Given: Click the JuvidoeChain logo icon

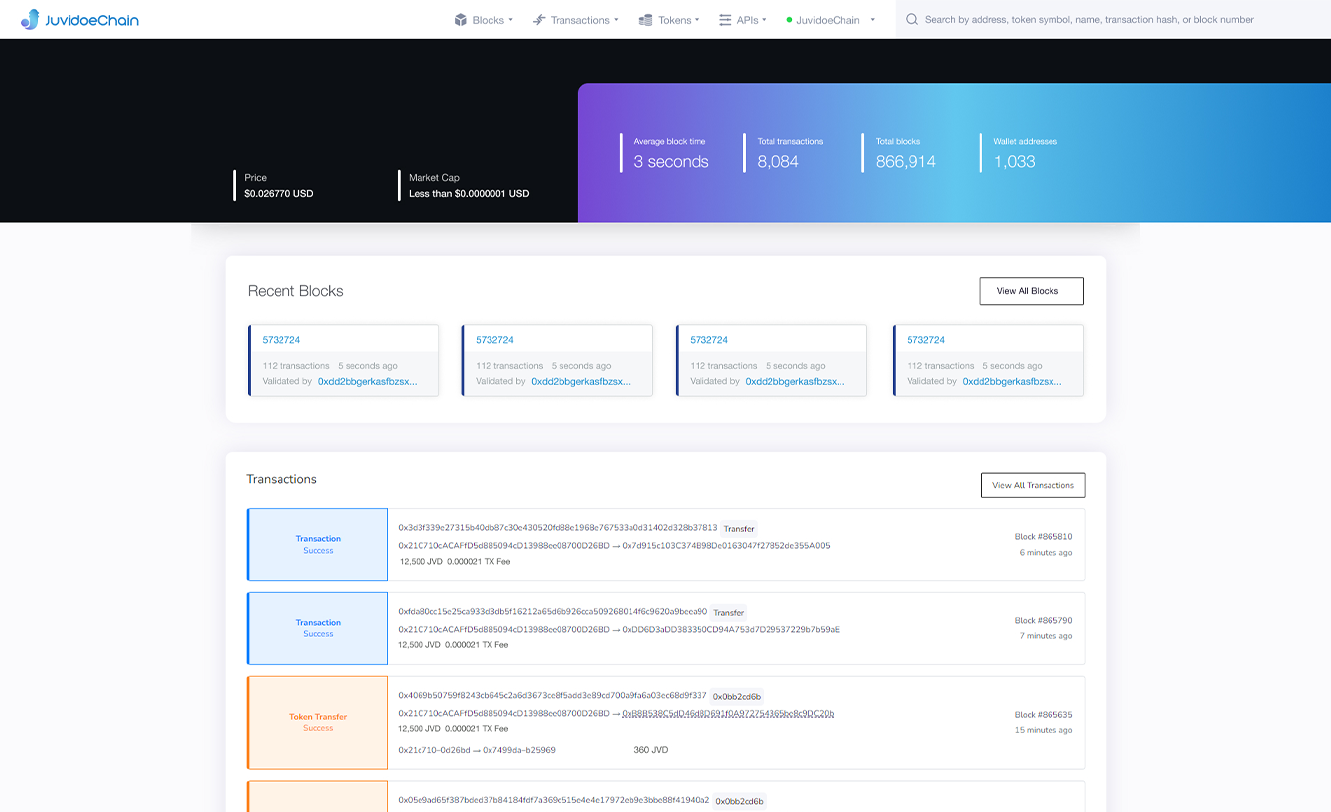Looking at the screenshot, I should point(30,19).
